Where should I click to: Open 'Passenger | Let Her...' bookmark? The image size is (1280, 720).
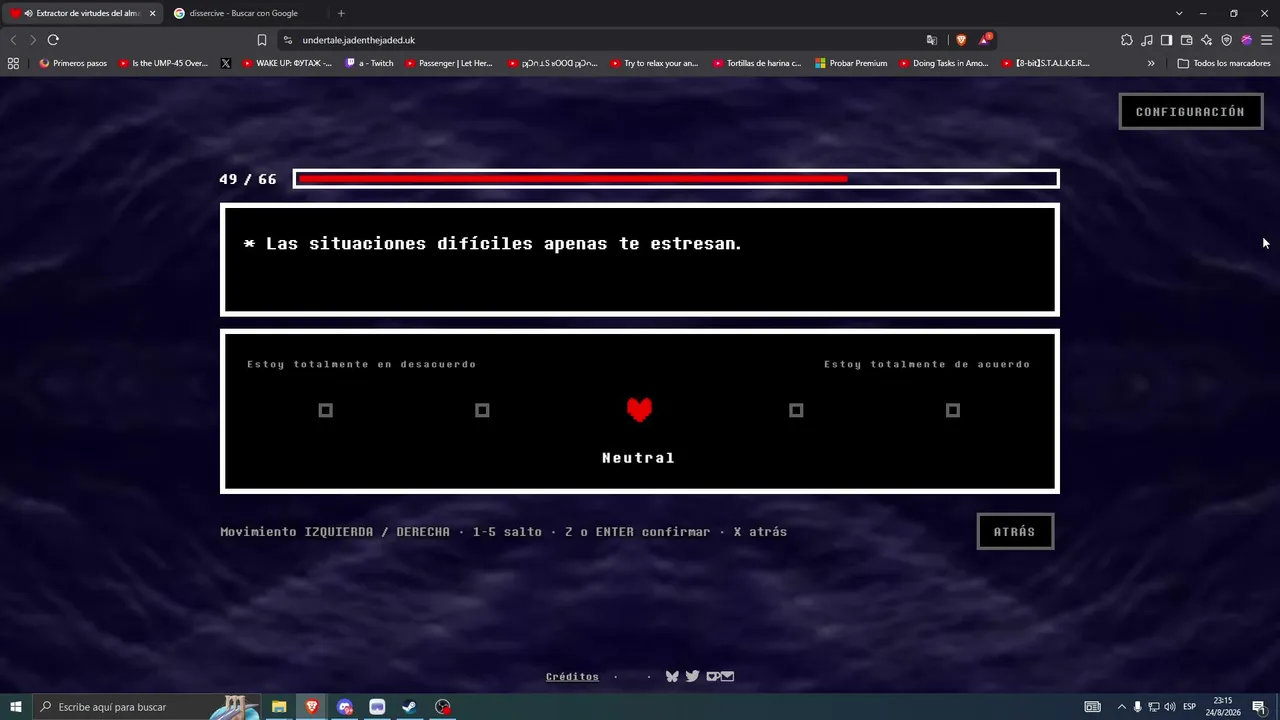449,63
